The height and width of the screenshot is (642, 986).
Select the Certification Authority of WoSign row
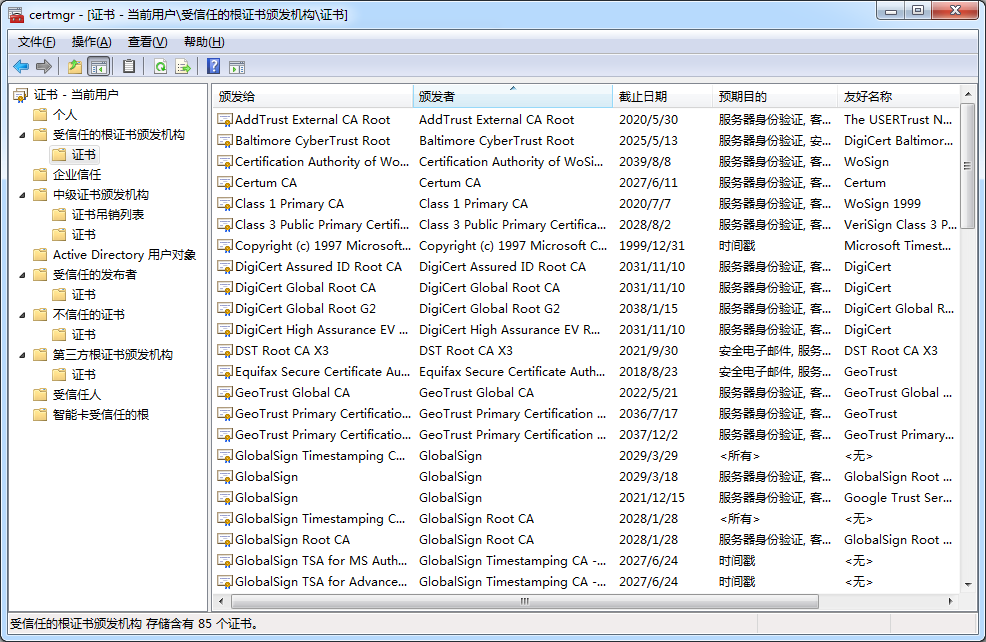[586, 162]
